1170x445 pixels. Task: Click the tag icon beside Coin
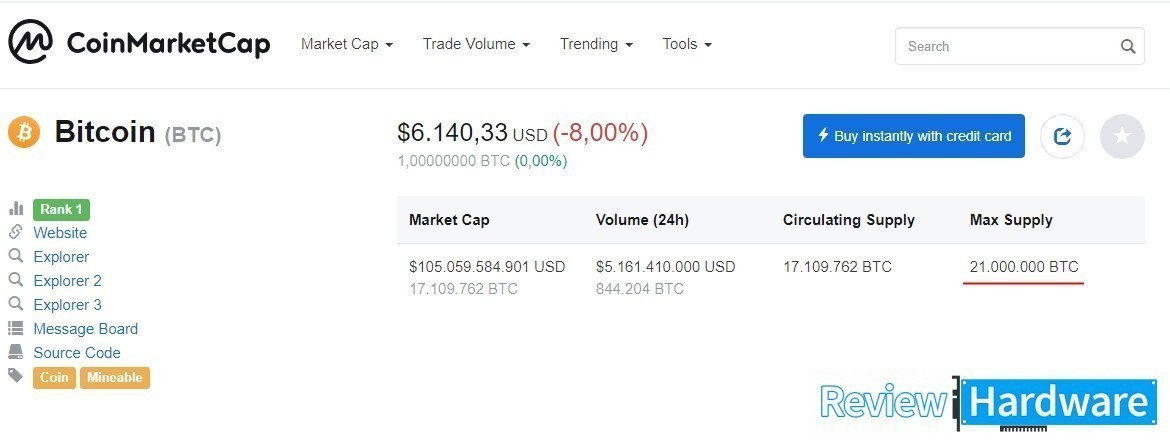(16, 376)
